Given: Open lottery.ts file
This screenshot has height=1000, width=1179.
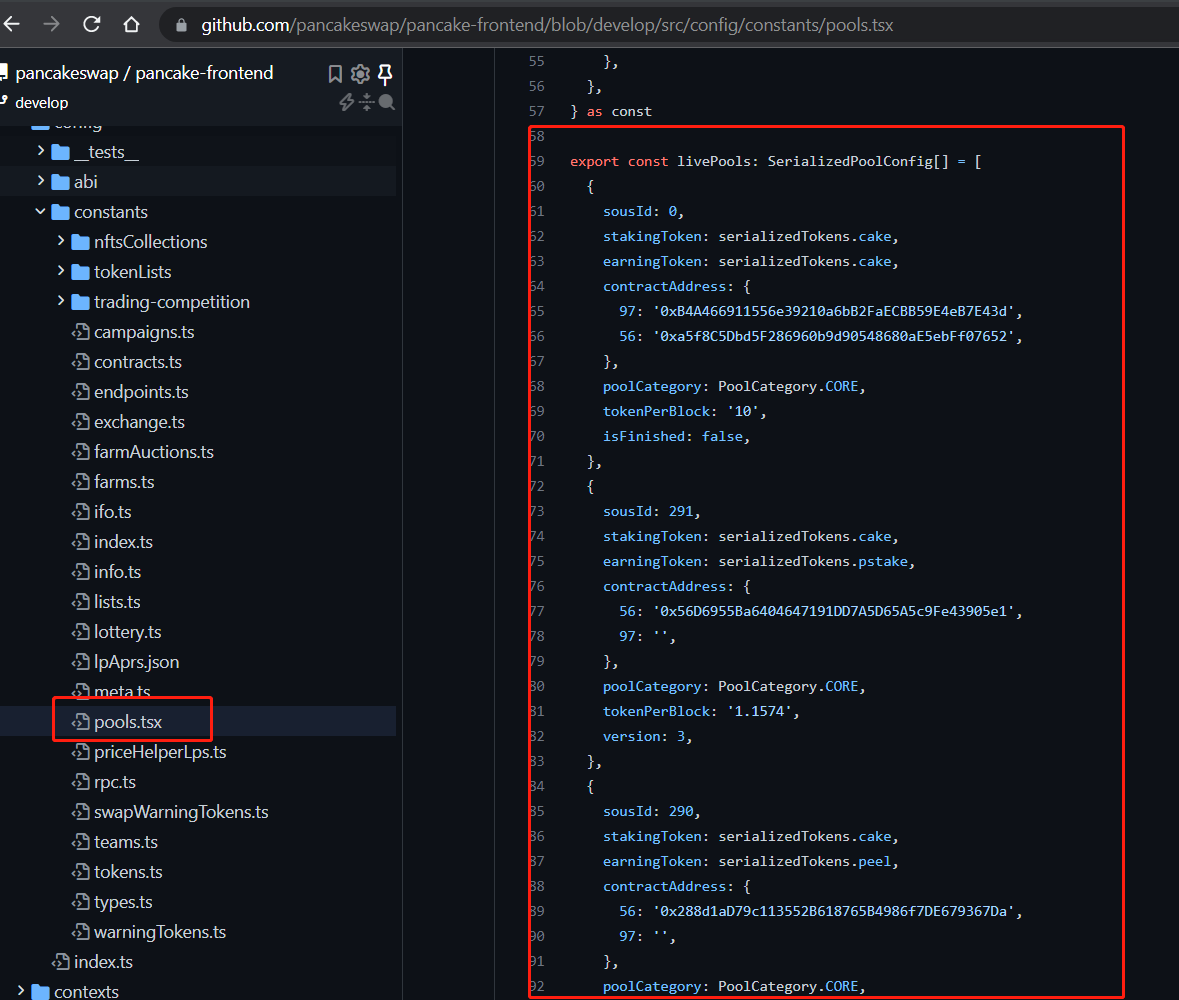Looking at the screenshot, I should pyautogui.click(x=127, y=632).
